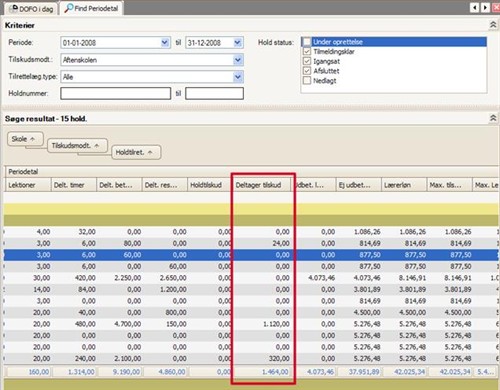Screen dimensions: 500x390
Task: Click the 1.314,00 Delt. timer total
Action: click(x=74, y=372)
